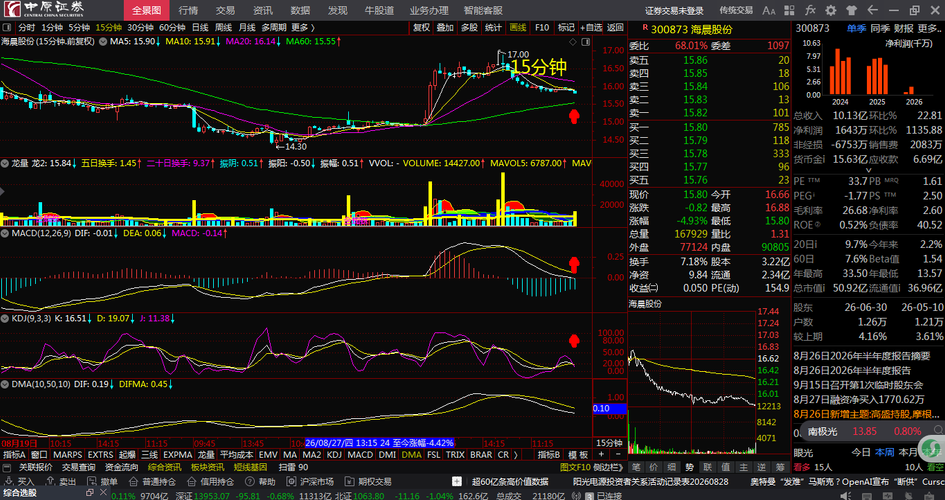Click the gear icon beside 龙量 indicator
This screenshot has height=500, width=945.
pos(5,163)
